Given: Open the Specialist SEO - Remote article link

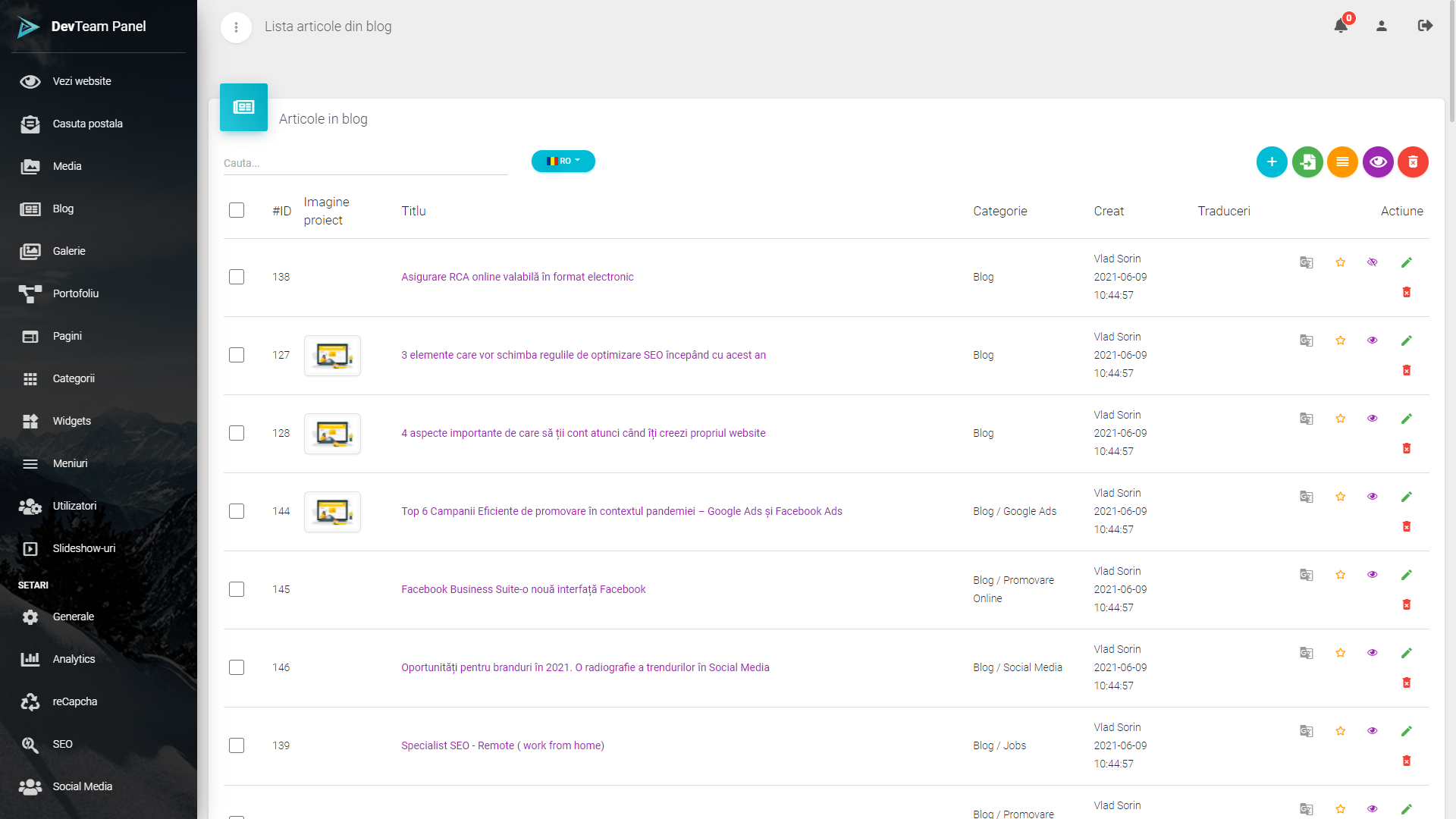Looking at the screenshot, I should (x=502, y=745).
